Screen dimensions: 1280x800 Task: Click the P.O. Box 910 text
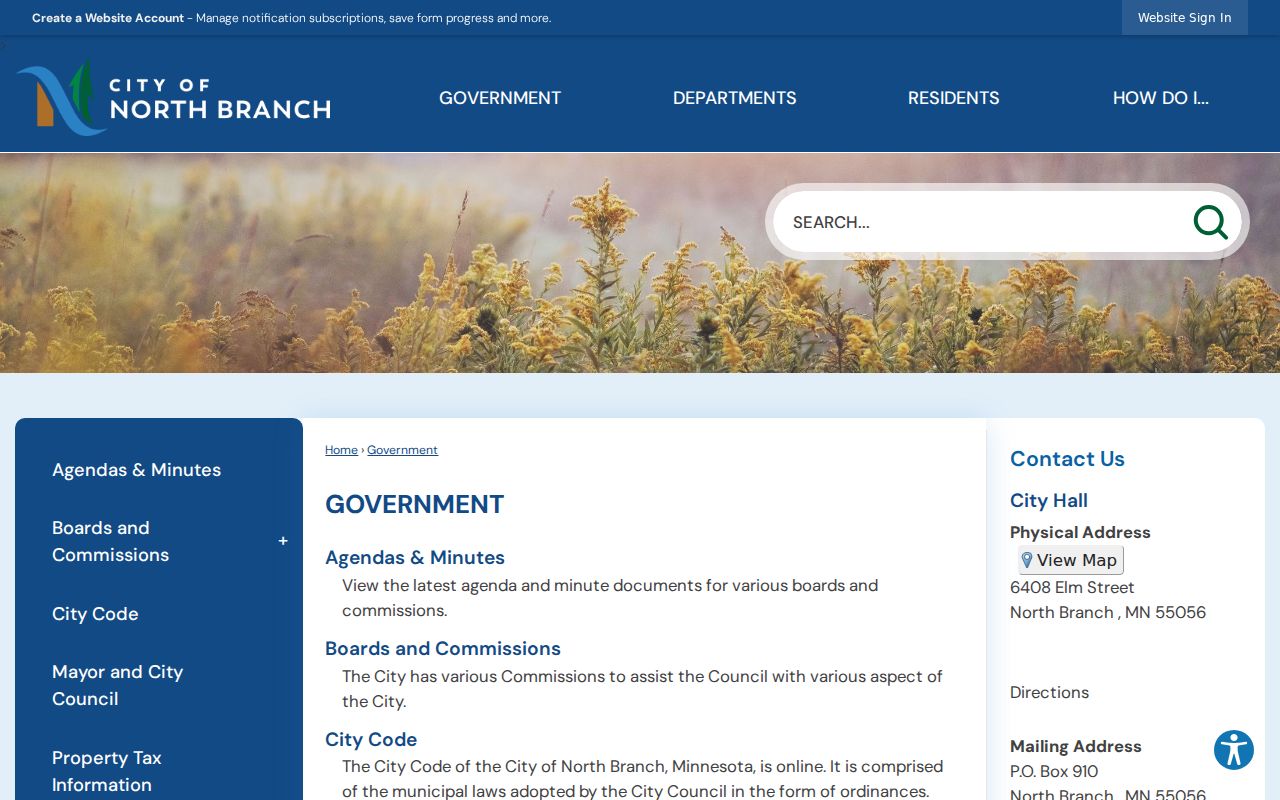click(1054, 771)
